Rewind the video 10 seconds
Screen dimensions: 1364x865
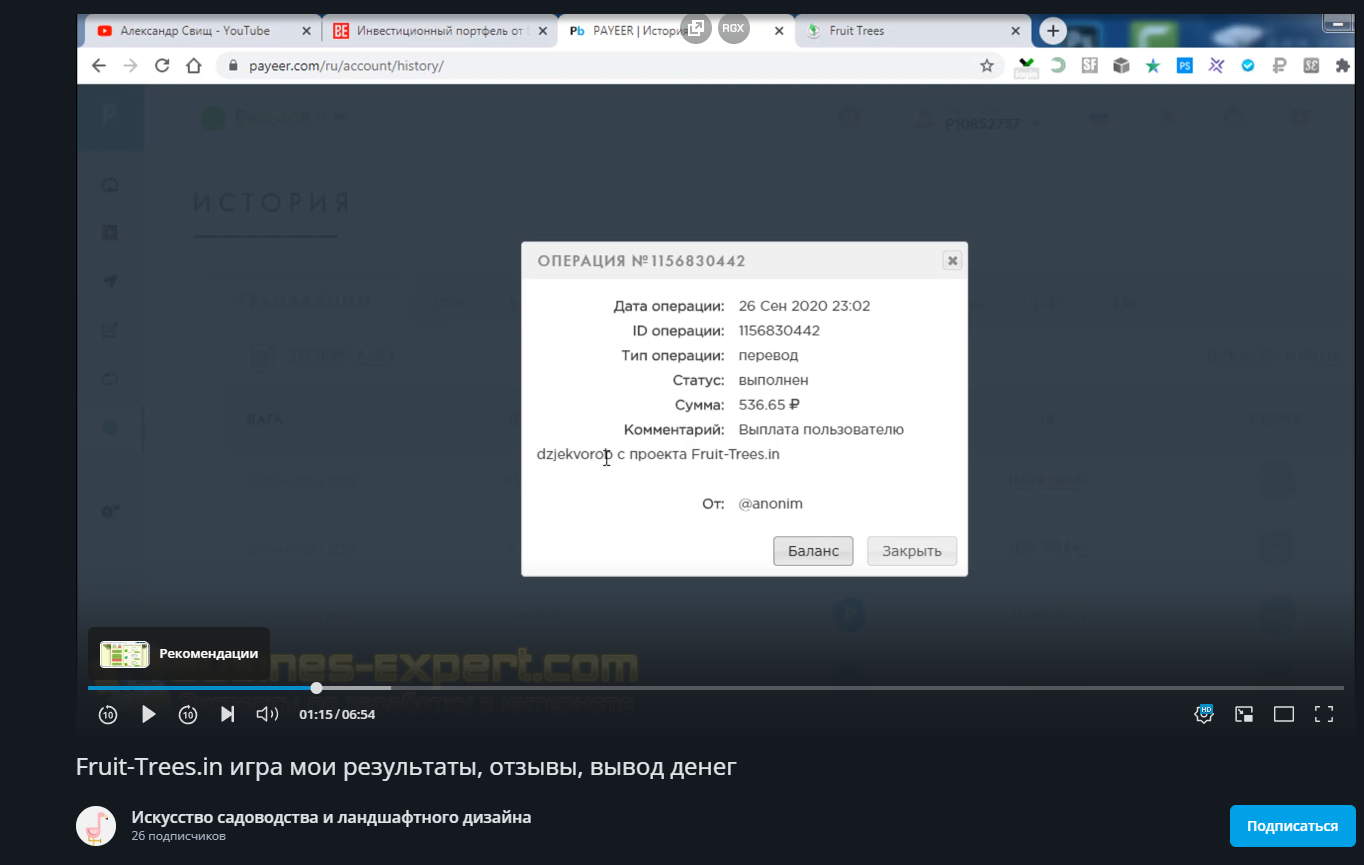[108, 714]
